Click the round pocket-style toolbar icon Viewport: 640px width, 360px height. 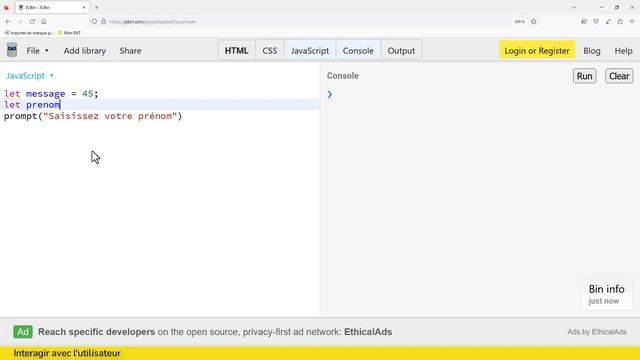[596, 22]
